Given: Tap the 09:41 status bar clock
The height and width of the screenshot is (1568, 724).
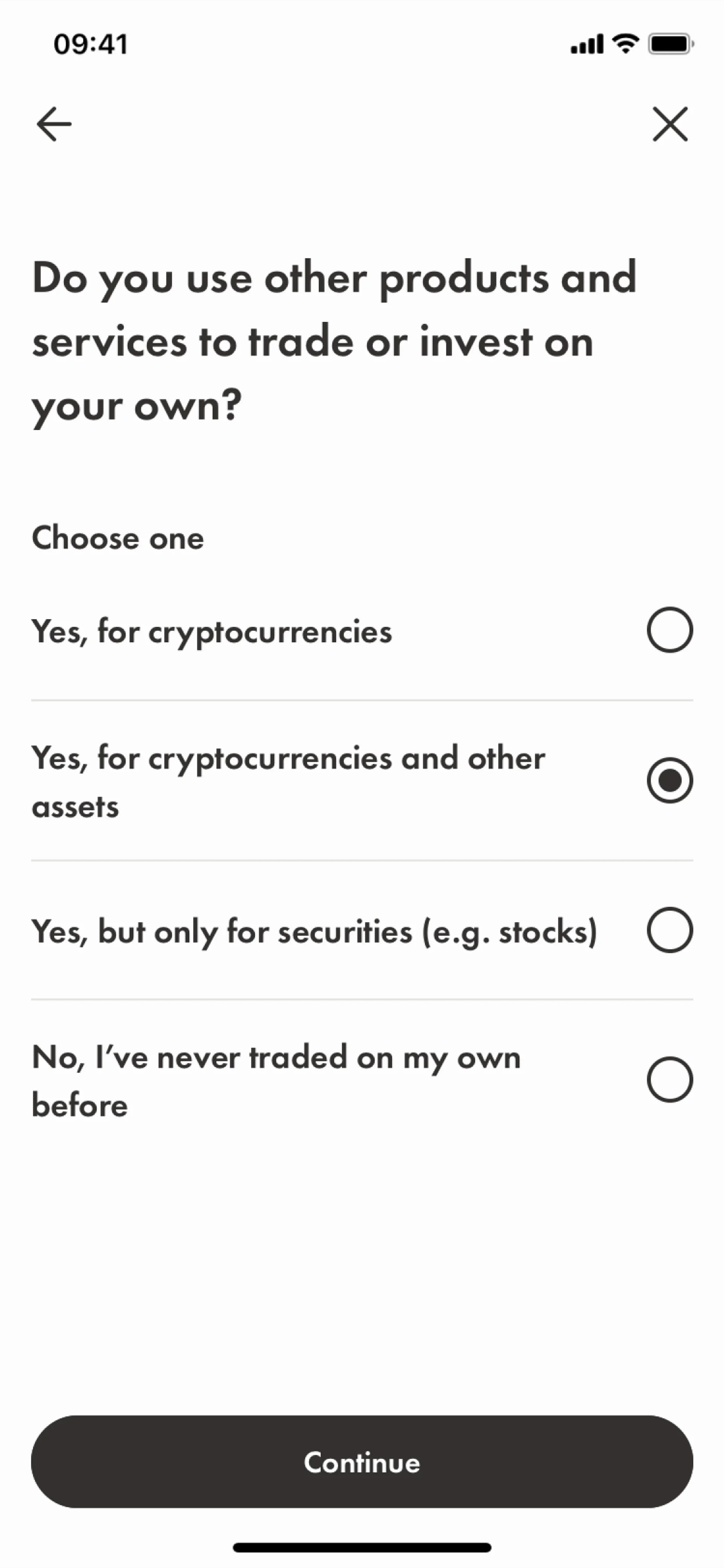Looking at the screenshot, I should click(91, 44).
